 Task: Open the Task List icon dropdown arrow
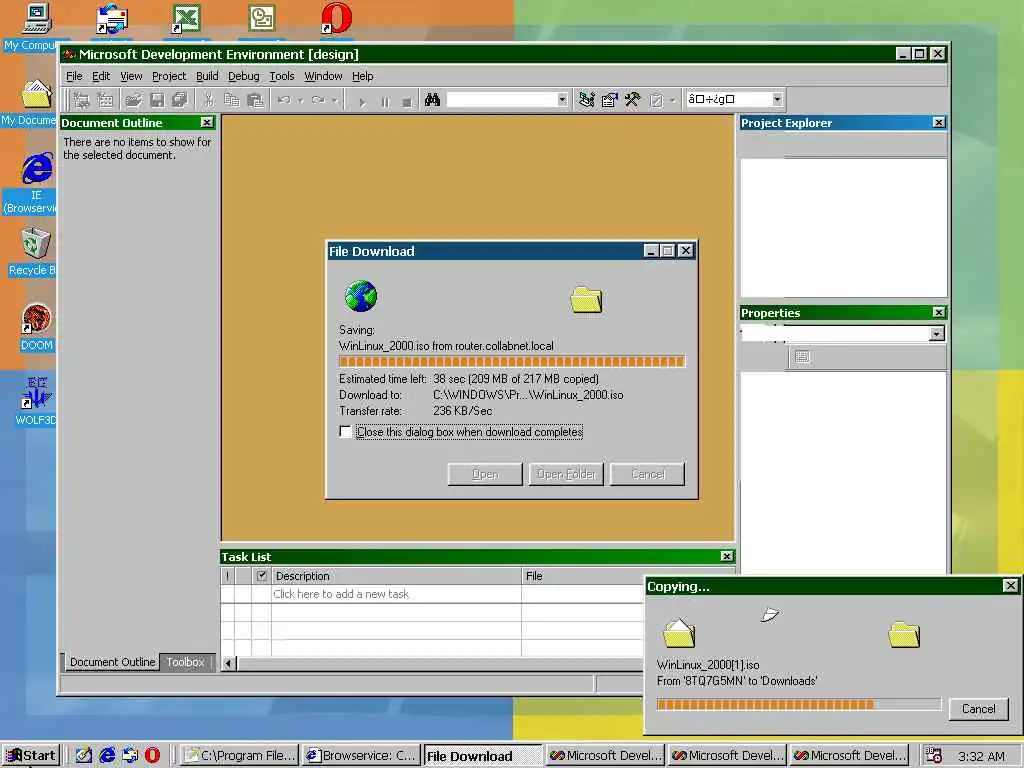(672, 100)
